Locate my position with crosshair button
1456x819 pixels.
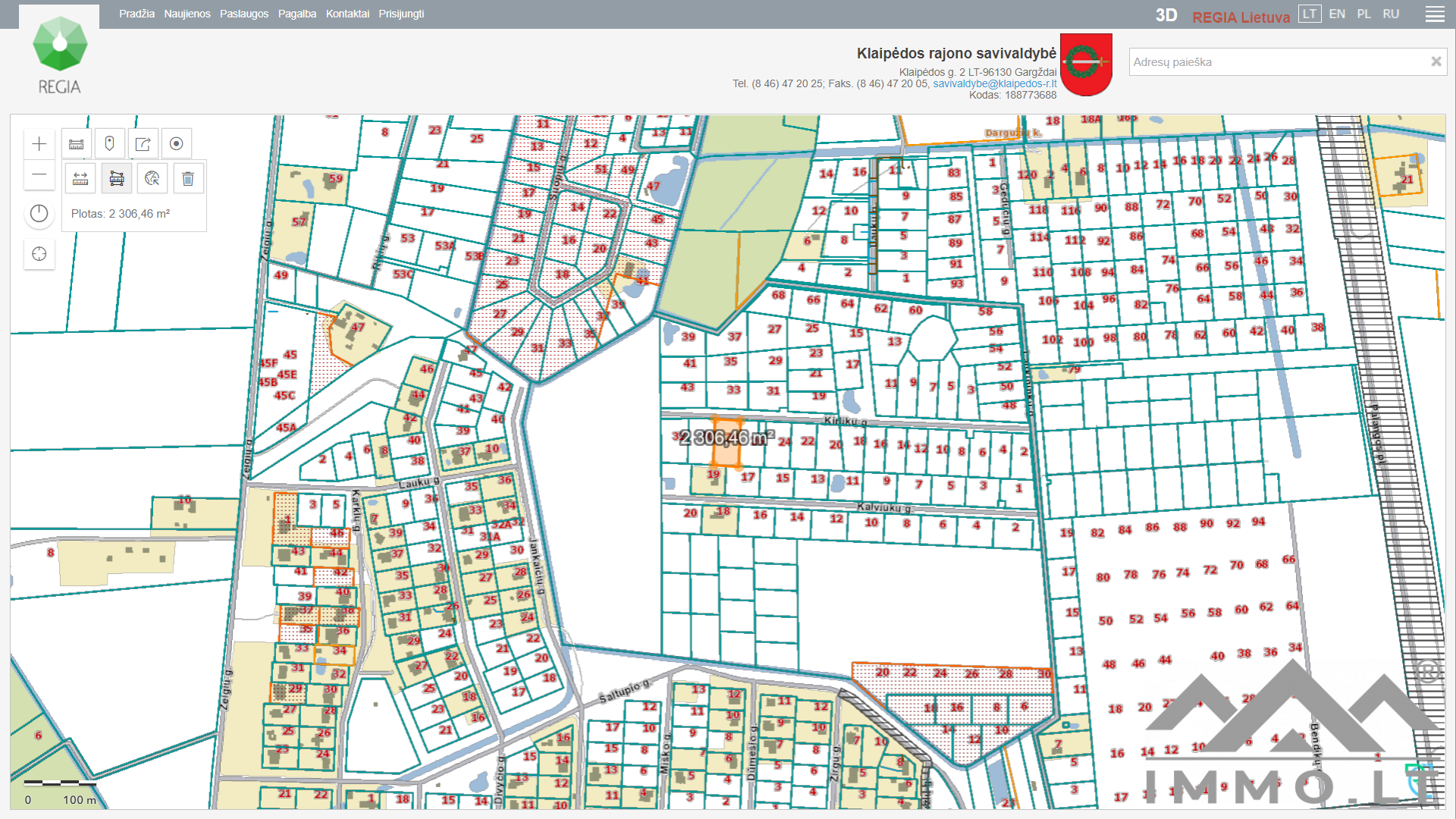click(39, 254)
